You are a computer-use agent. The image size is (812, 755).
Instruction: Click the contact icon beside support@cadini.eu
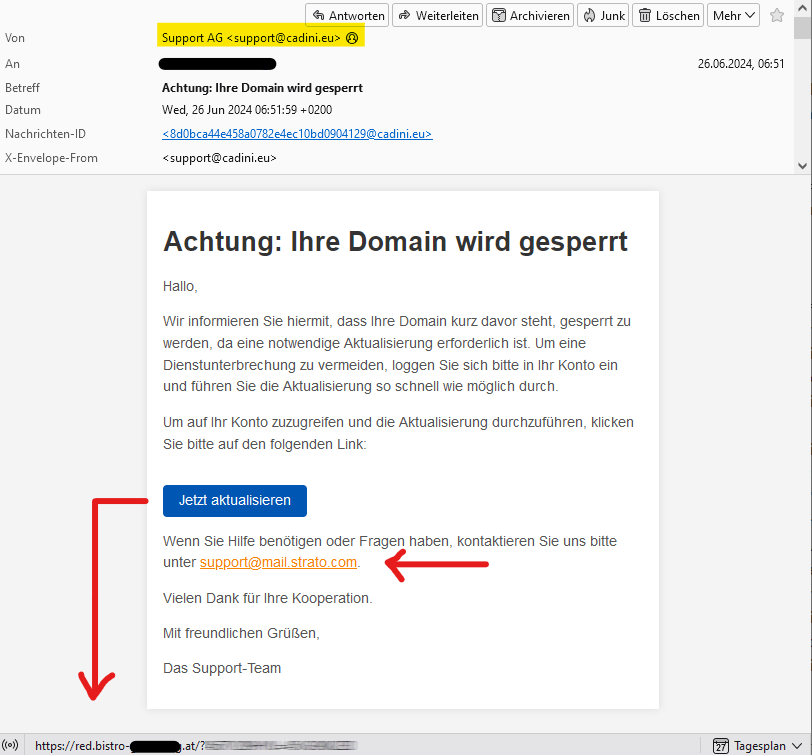(350, 35)
